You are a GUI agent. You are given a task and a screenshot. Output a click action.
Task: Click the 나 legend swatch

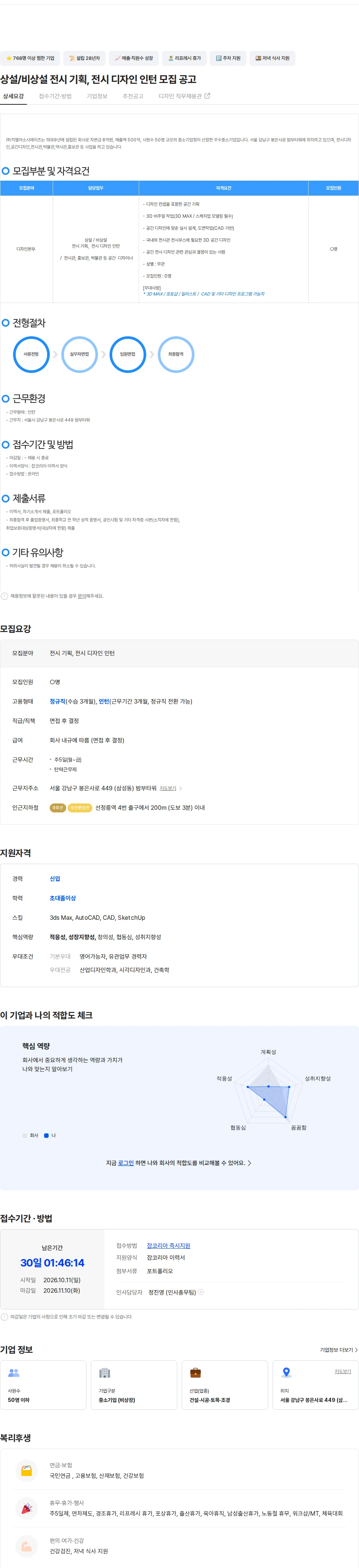click(46, 1135)
